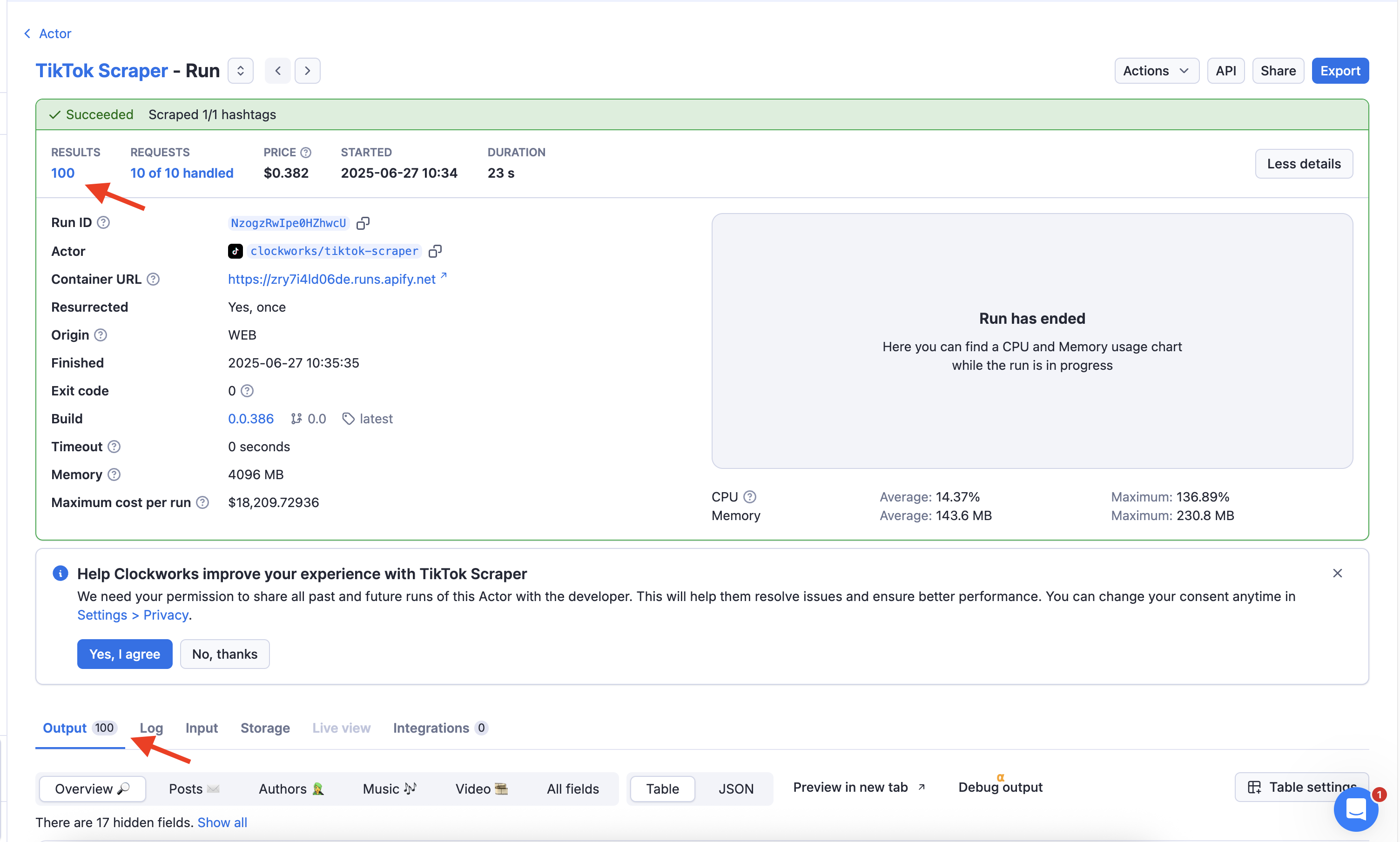Open Table settings

(x=1302, y=788)
